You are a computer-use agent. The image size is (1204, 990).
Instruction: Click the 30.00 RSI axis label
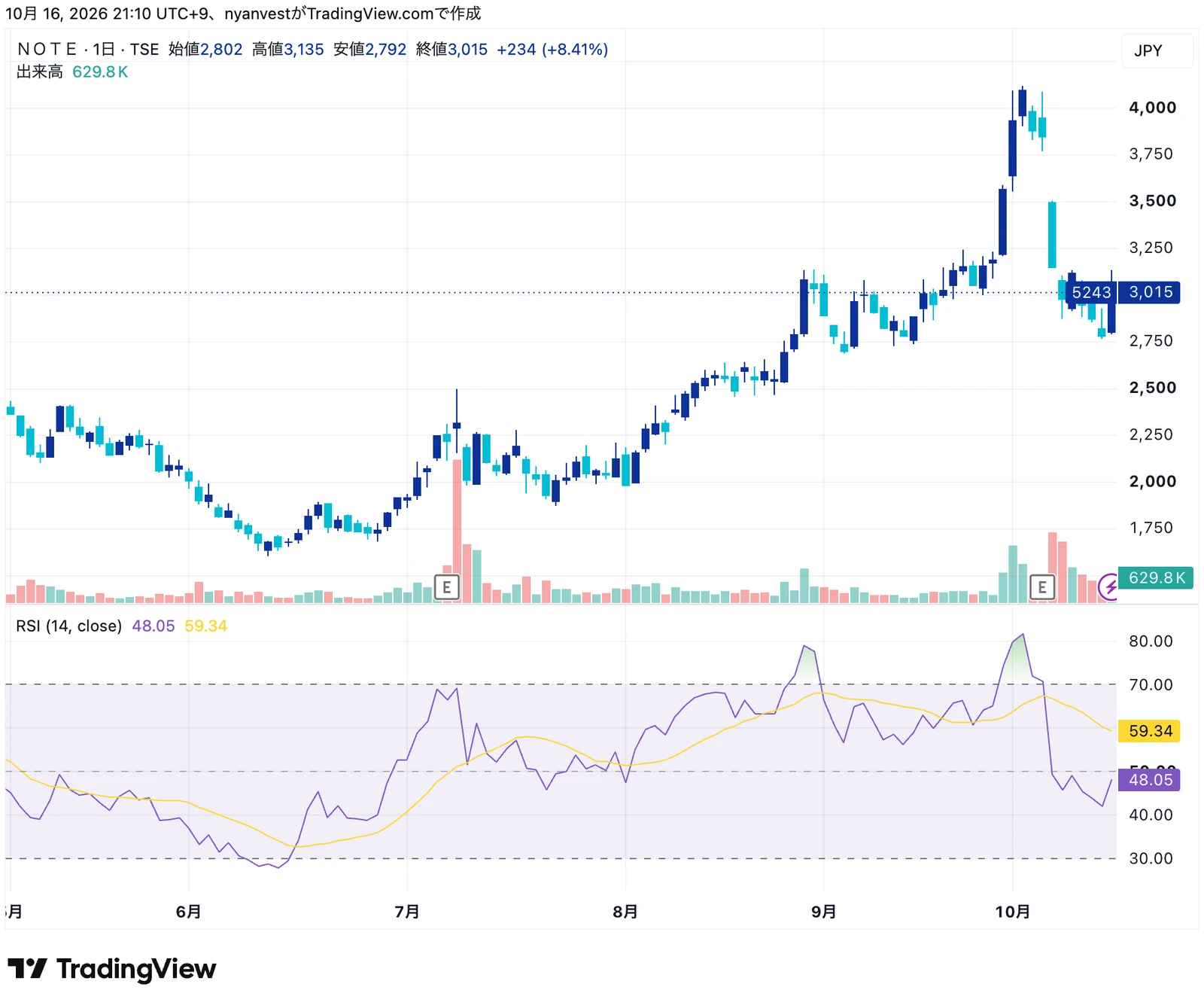pyautogui.click(x=1151, y=859)
